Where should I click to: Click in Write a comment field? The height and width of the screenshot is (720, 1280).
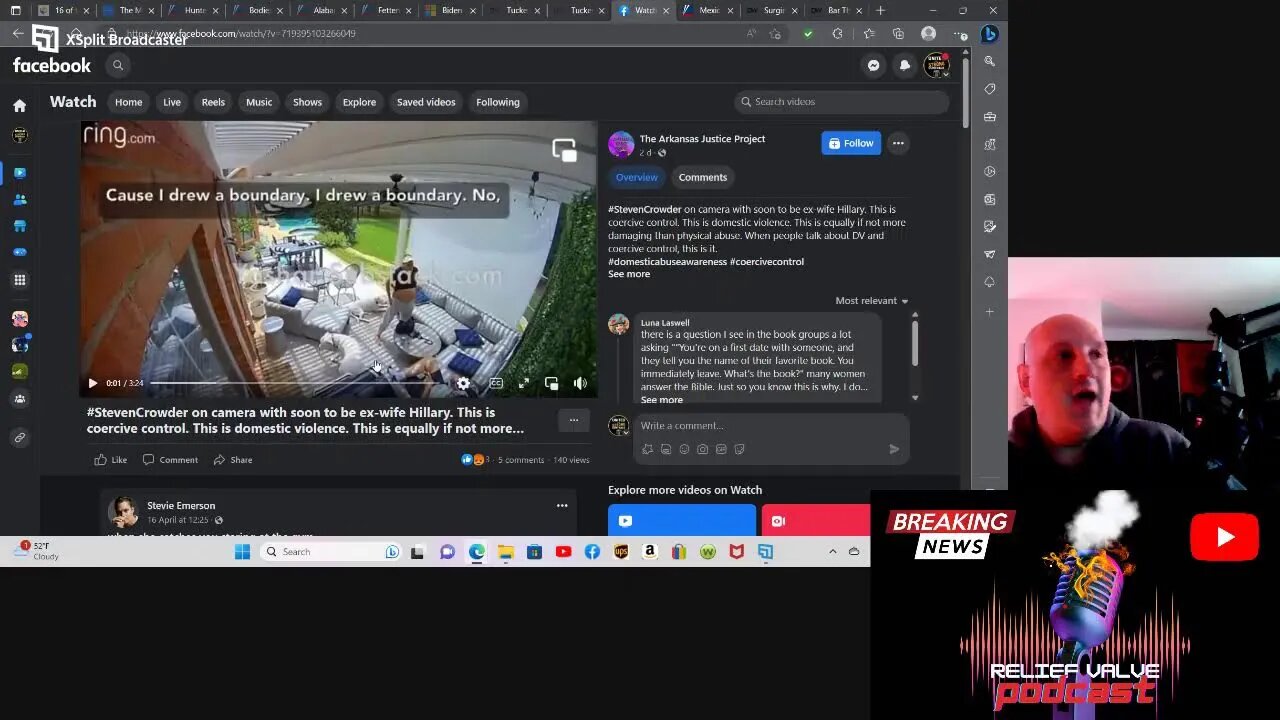click(770, 426)
